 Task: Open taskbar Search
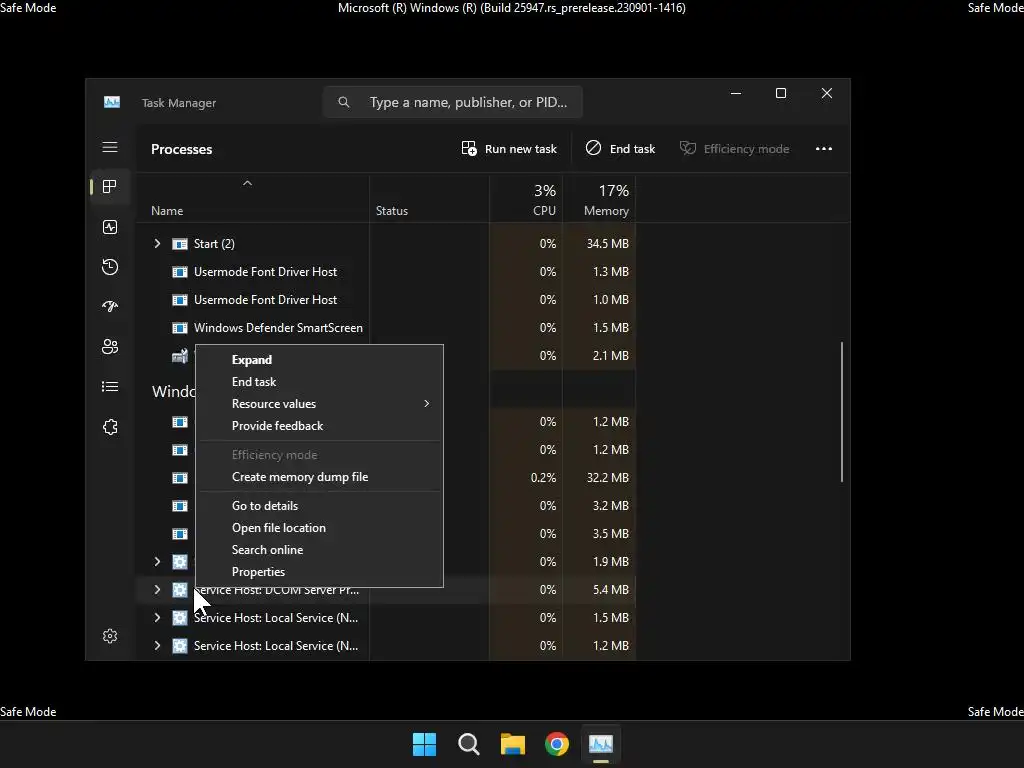[468, 744]
